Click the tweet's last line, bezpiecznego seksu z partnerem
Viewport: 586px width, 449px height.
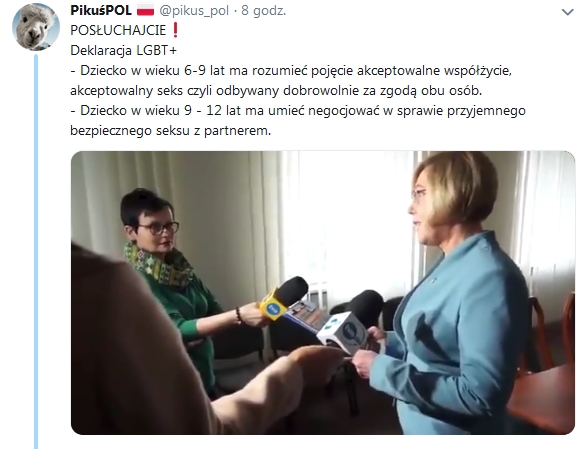click(x=170, y=131)
